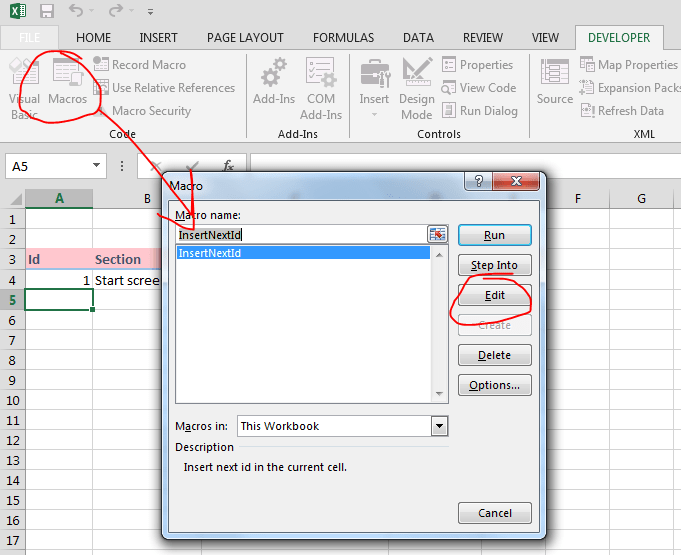Click the Start screen cell in row 4

127,280
